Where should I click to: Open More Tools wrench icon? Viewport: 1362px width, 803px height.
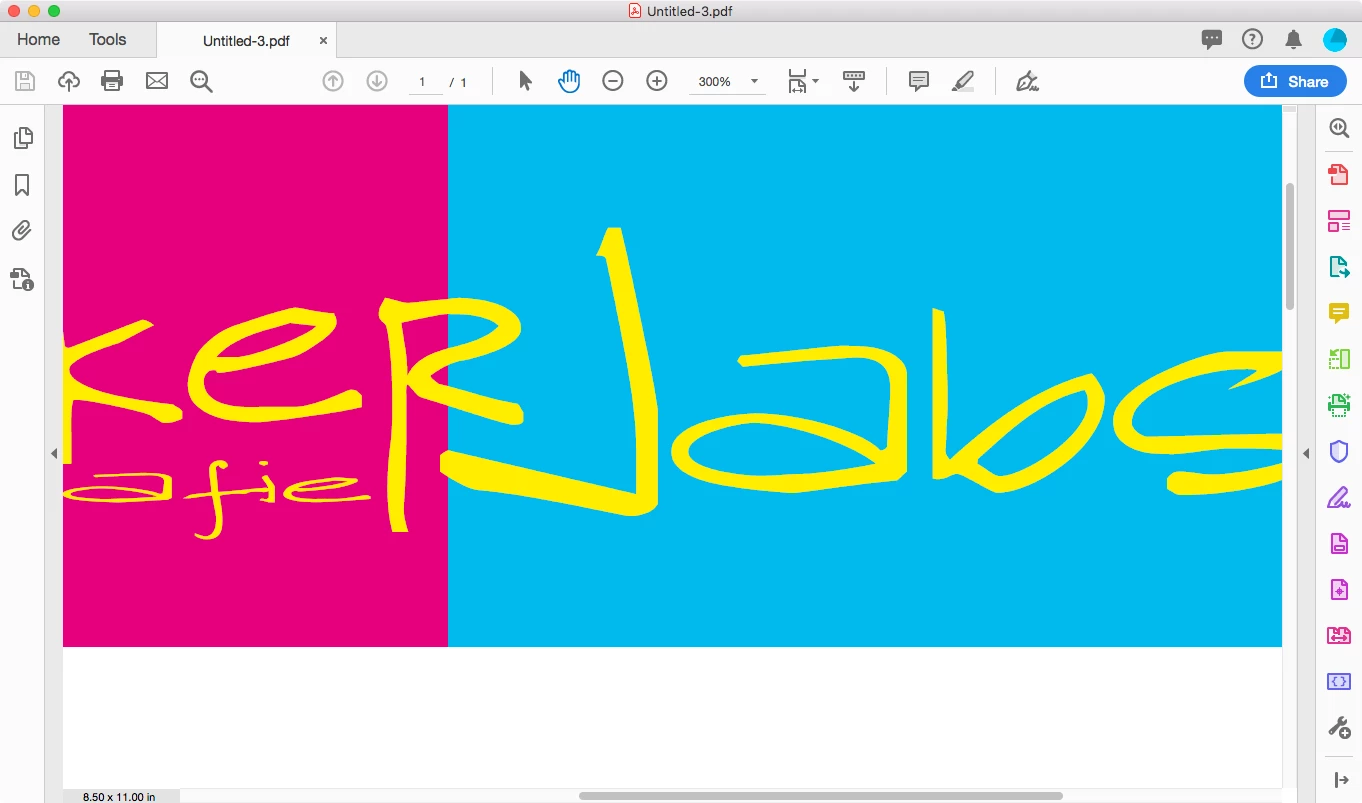click(x=1339, y=727)
